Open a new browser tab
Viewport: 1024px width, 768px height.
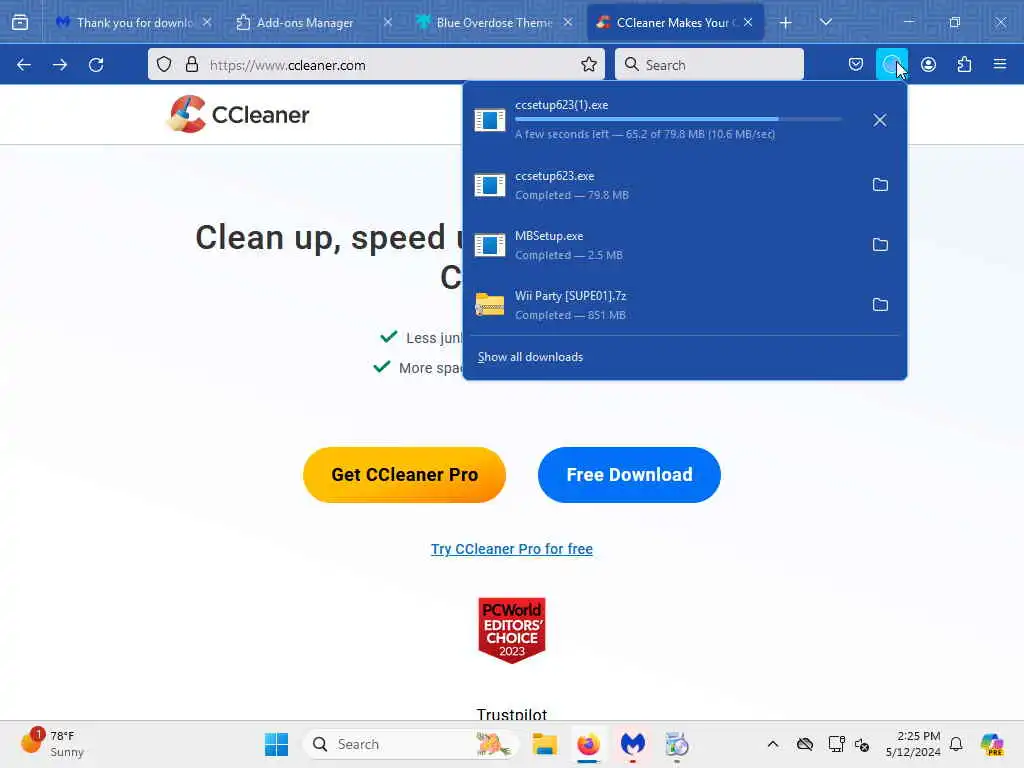[x=786, y=23]
